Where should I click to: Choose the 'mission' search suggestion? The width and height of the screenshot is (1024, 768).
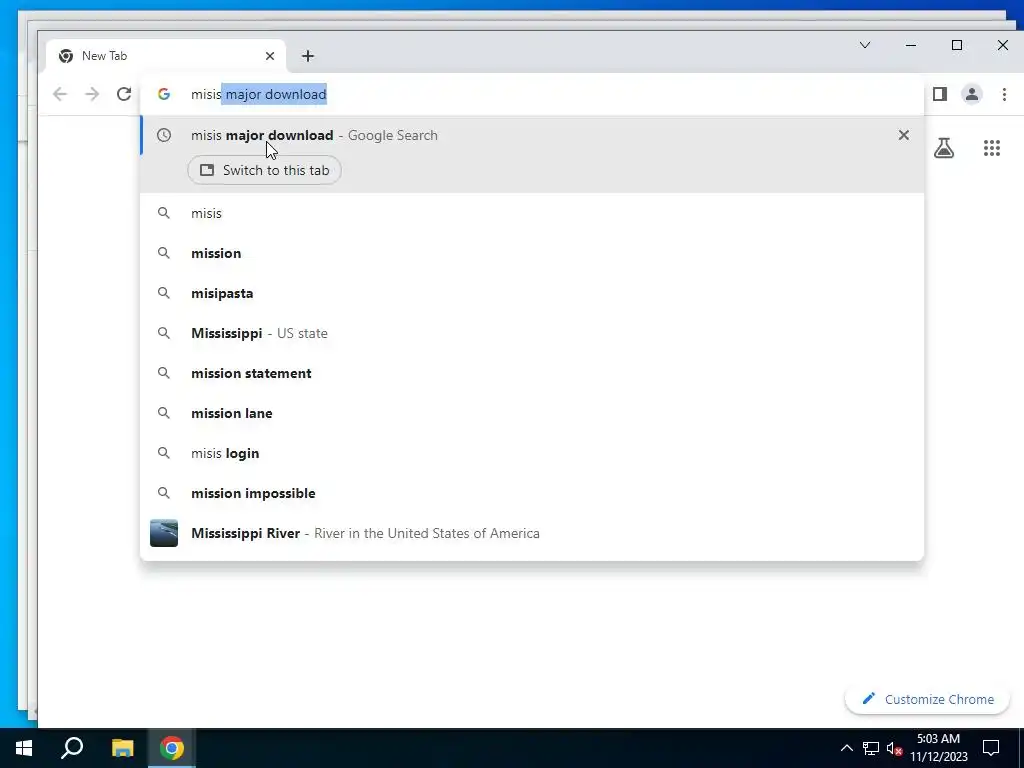click(532, 253)
